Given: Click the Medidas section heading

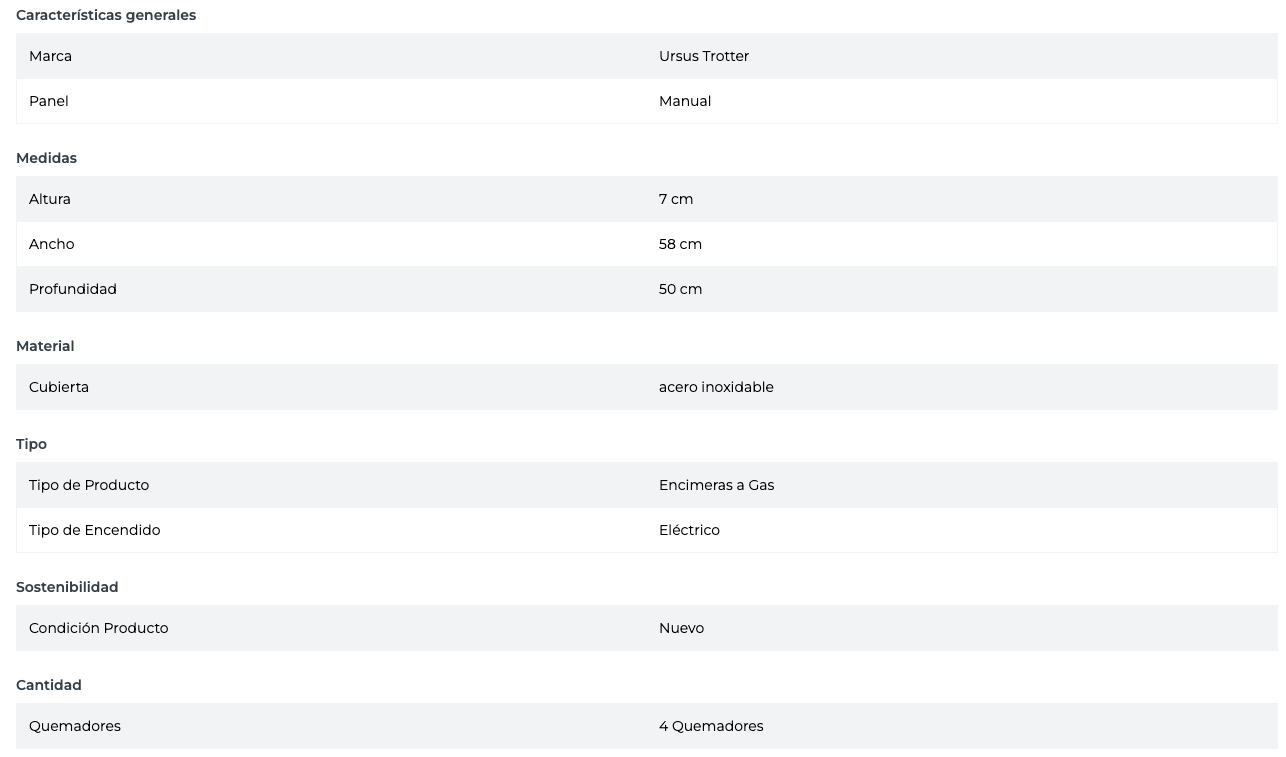Looking at the screenshot, I should [x=46, y=158].
